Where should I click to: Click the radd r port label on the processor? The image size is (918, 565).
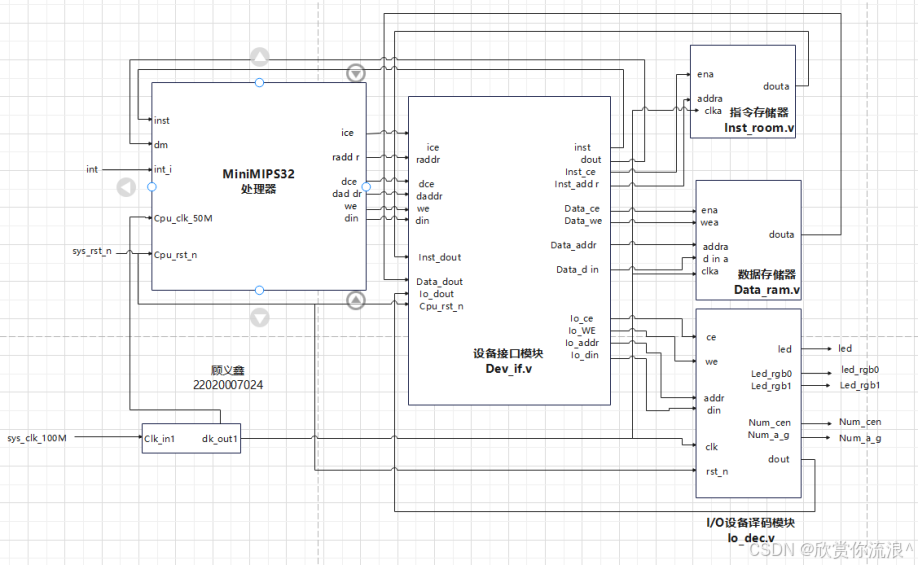[x=346, y=157]
